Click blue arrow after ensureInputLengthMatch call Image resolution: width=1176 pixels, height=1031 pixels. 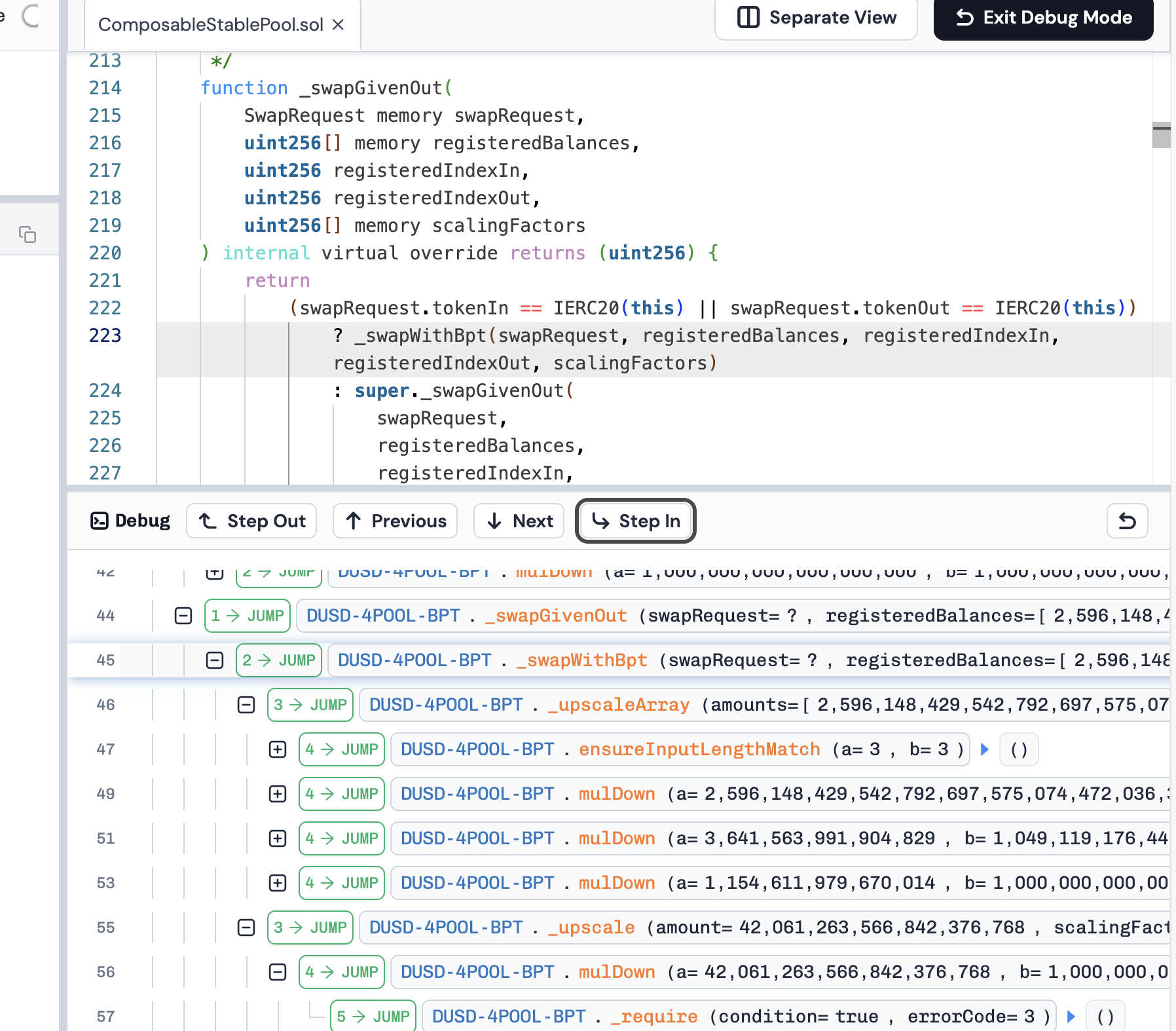click(x=984, y=749)
